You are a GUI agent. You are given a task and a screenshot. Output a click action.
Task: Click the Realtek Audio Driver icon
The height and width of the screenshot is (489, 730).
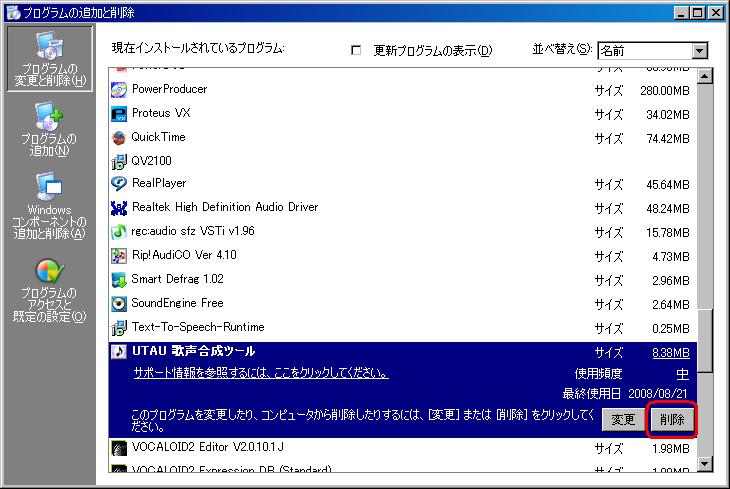point(119,208)
